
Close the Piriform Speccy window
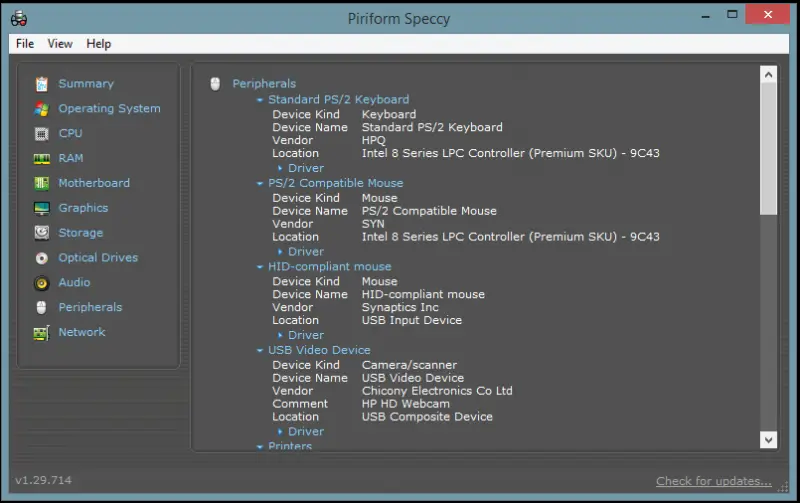tap(768, 14)
